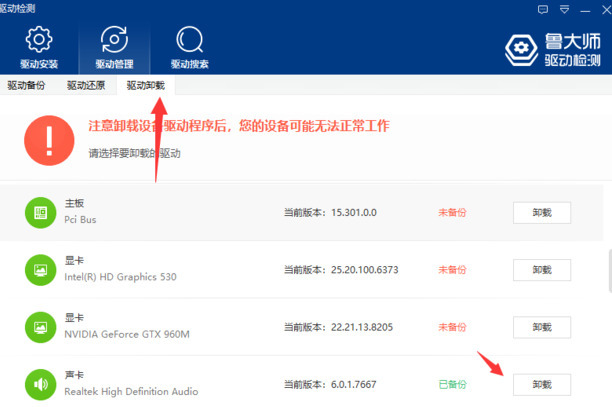Select the Intel(R) HD Graphics 530 name
Viewport: 612px width, 407px height.
120,277
